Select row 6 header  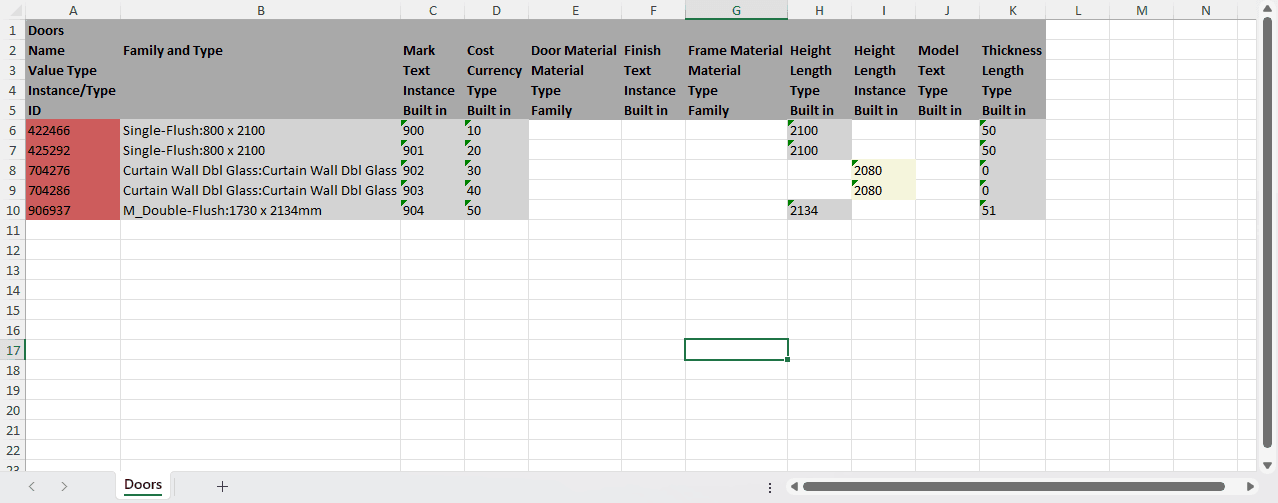(x=12, y=130)
